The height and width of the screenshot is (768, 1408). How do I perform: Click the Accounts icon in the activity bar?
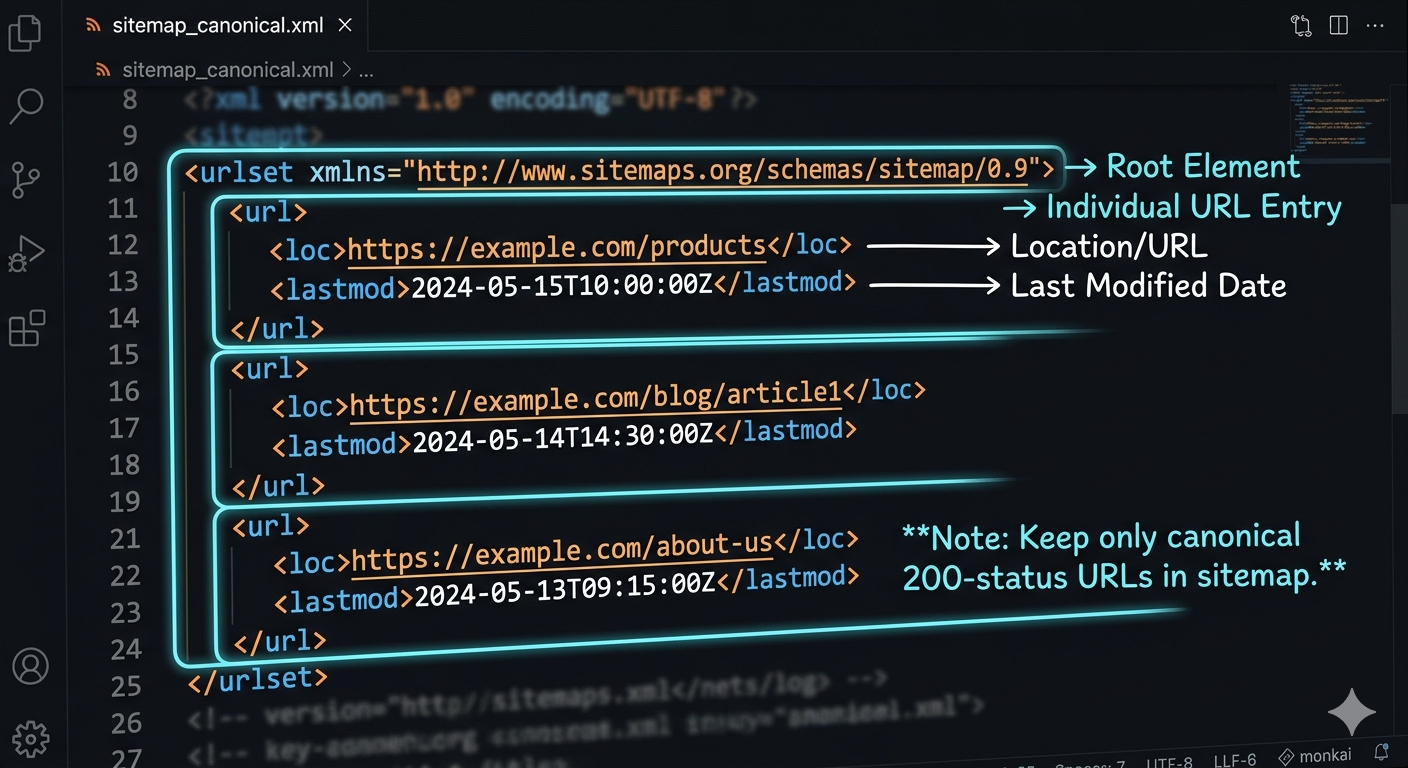point(30,666)
